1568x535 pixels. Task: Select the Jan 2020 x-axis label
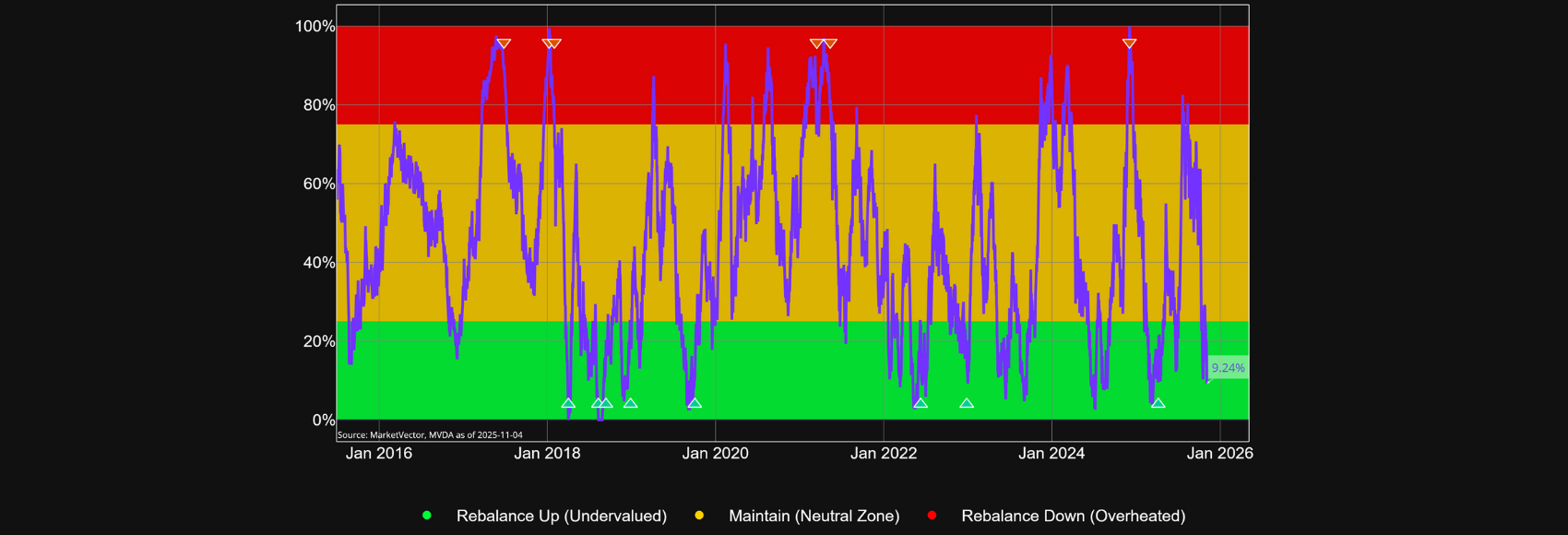[x=716, y=453]
